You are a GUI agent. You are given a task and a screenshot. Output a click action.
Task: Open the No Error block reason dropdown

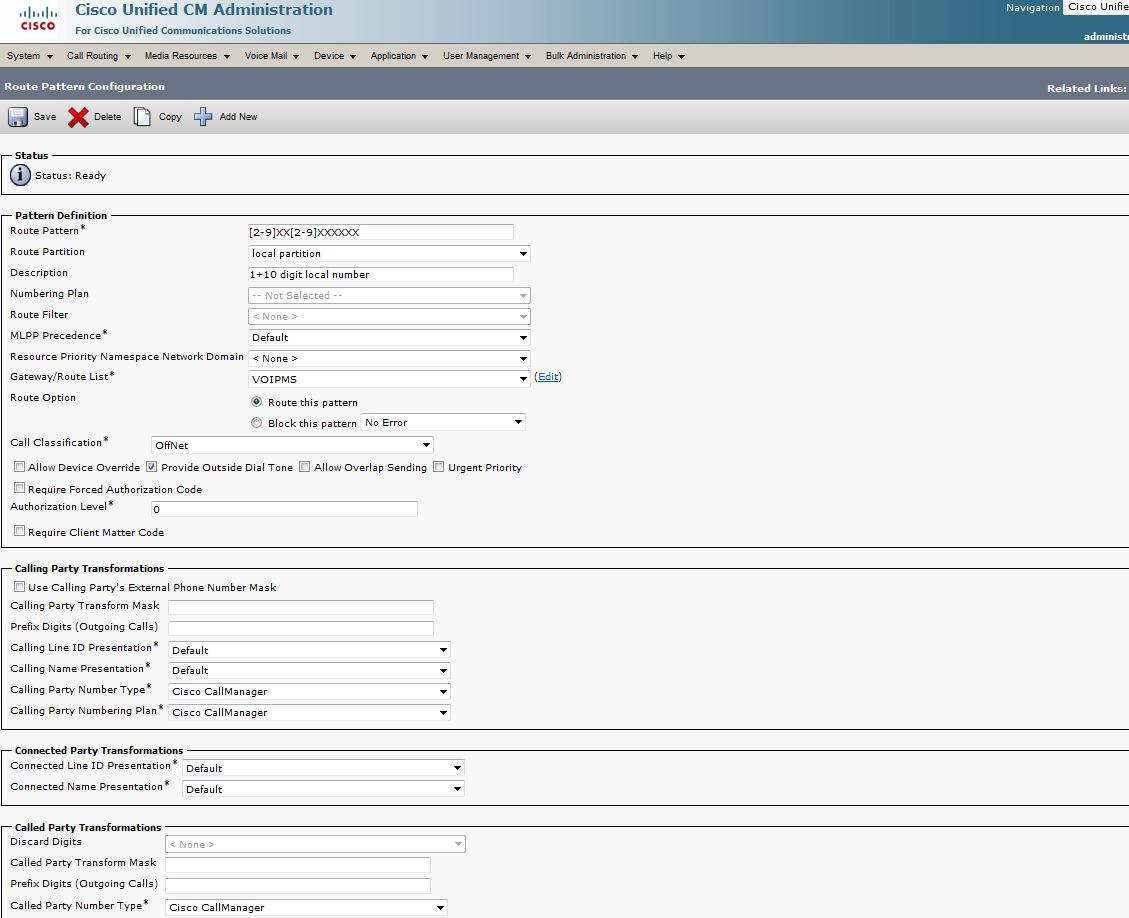pyautogui.click(x=443, y=422)
